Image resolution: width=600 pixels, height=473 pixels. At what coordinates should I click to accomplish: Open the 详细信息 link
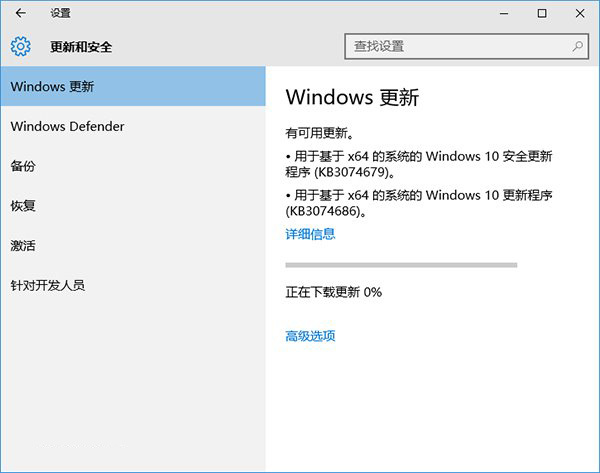[x=310, y=234]
